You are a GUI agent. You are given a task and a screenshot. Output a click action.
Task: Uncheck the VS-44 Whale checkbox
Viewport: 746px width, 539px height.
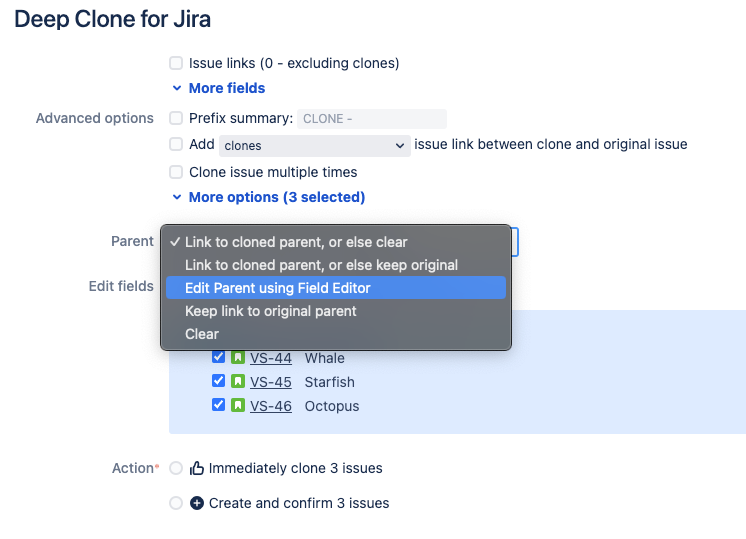[x=218, y=357]
